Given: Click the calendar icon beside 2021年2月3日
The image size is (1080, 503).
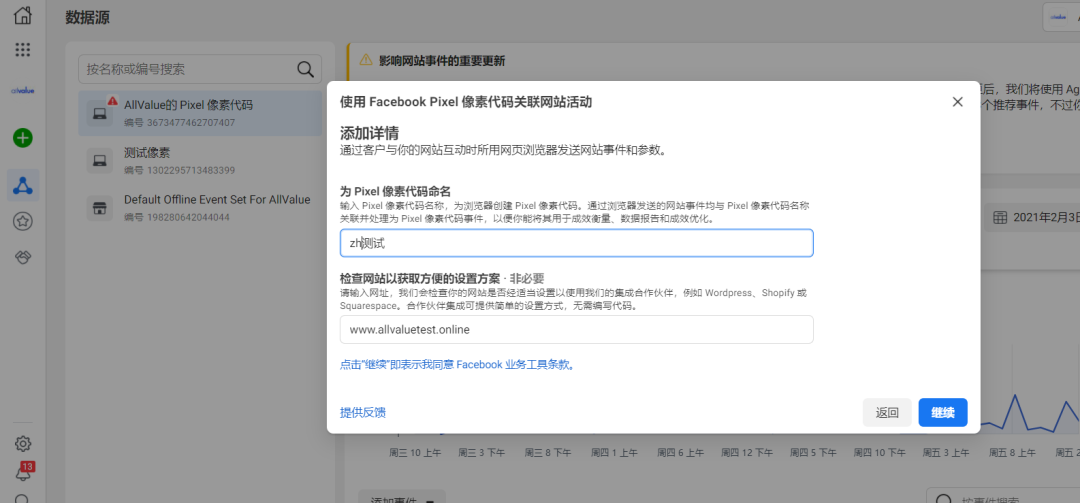Looking at the screenshot, I should (999, 218).
